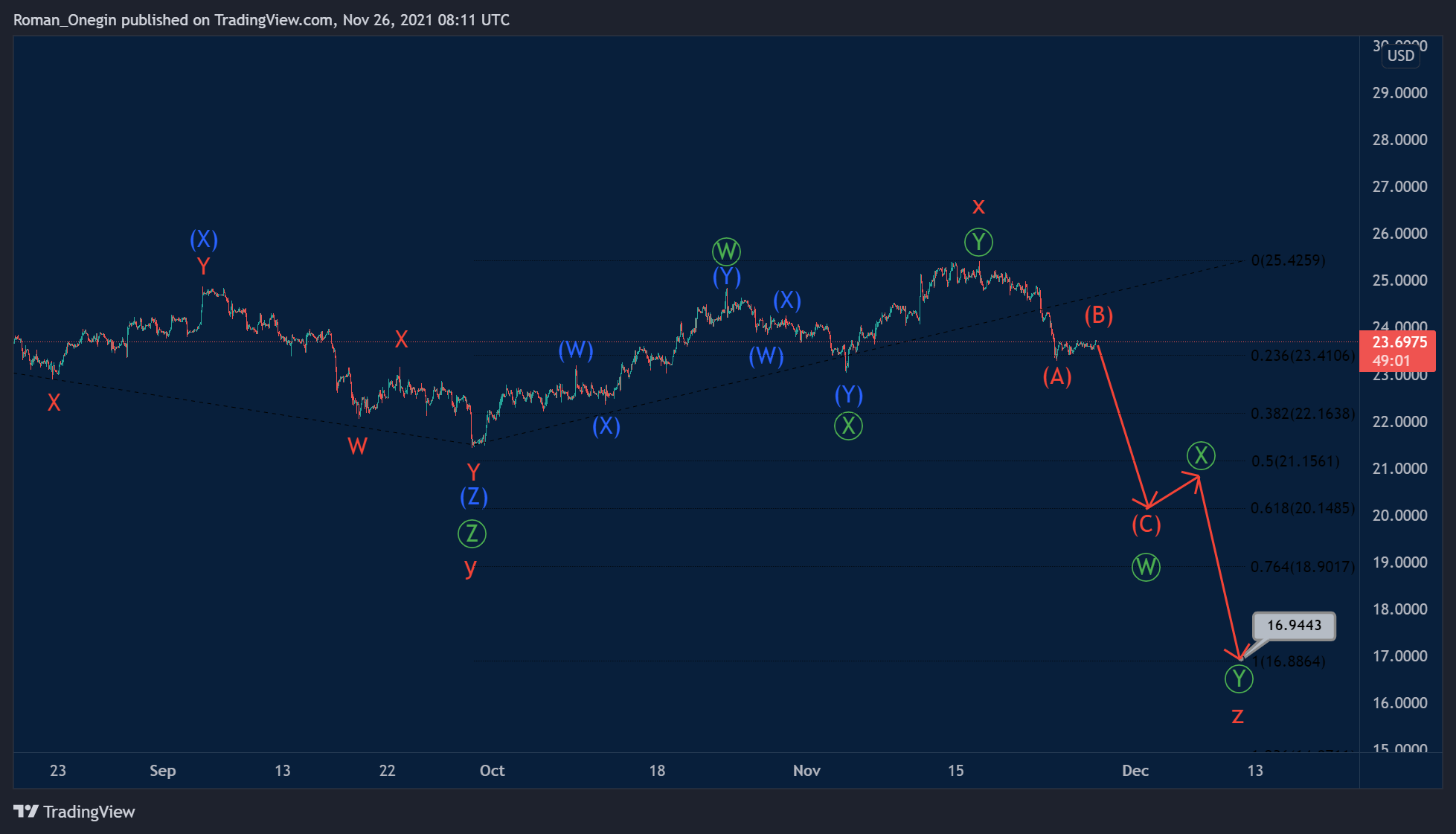1456x834 pixels.
Task: Click the red (B) wave label
Action: (1098, 315)
